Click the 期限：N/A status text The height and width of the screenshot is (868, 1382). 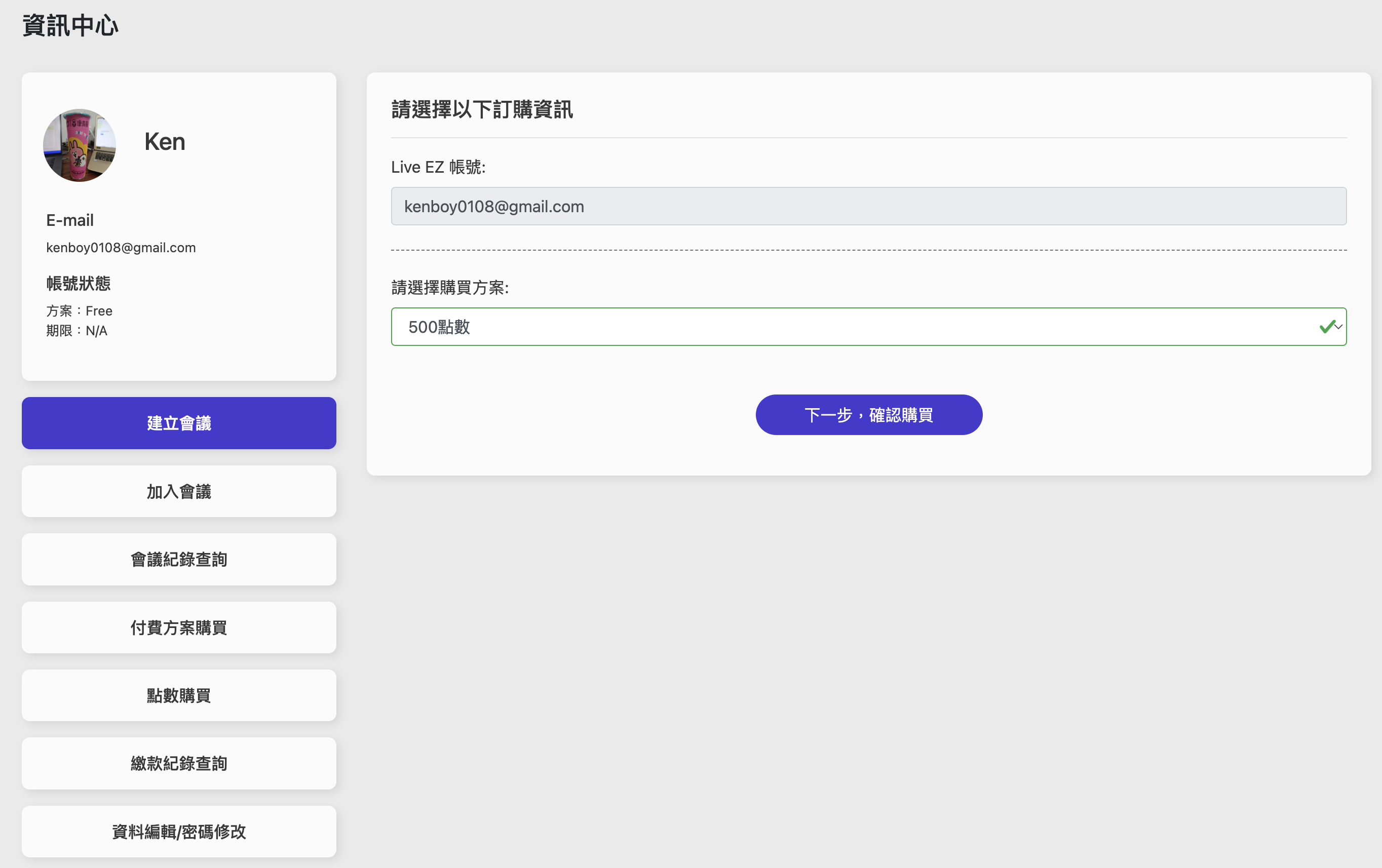pyautogui.click(x=77, y=331)
